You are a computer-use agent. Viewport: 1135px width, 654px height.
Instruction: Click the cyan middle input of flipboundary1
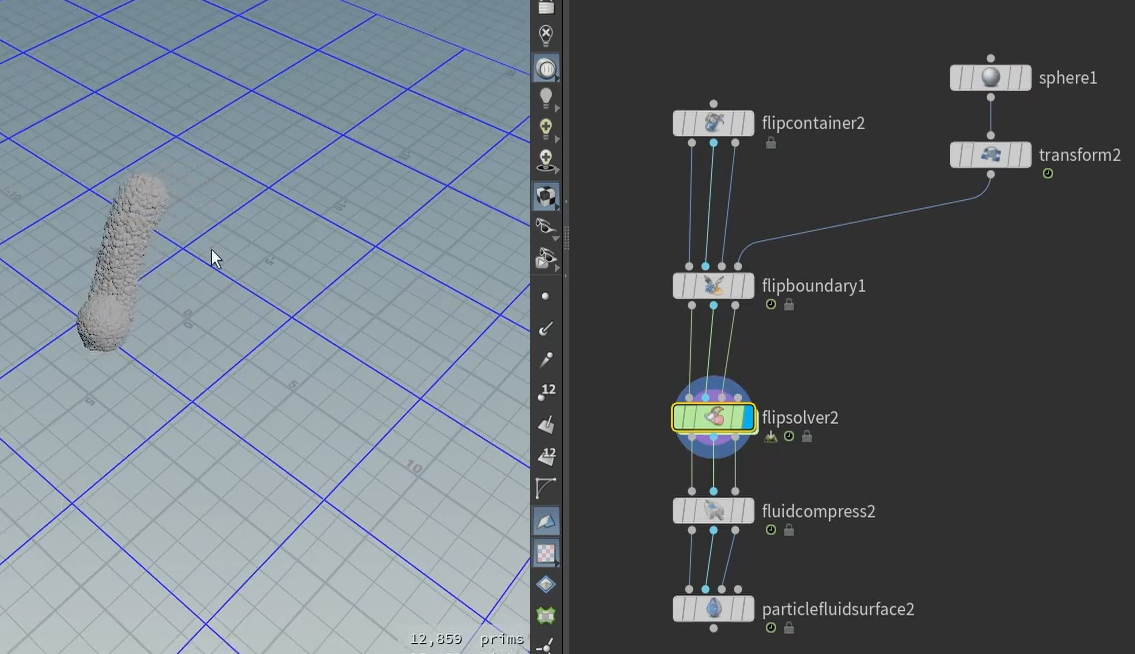(x=706, y=266)
